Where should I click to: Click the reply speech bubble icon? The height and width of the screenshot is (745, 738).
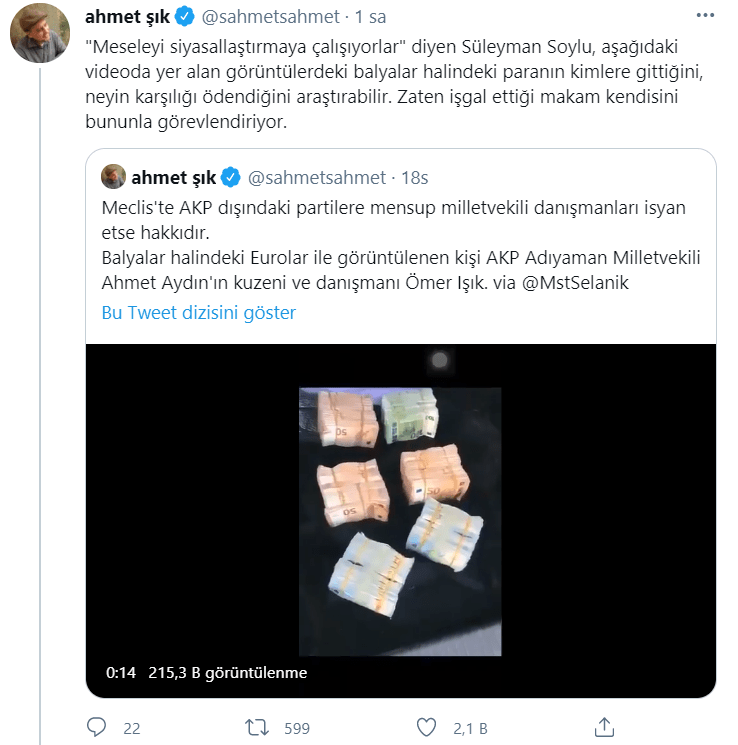[96, 727]
